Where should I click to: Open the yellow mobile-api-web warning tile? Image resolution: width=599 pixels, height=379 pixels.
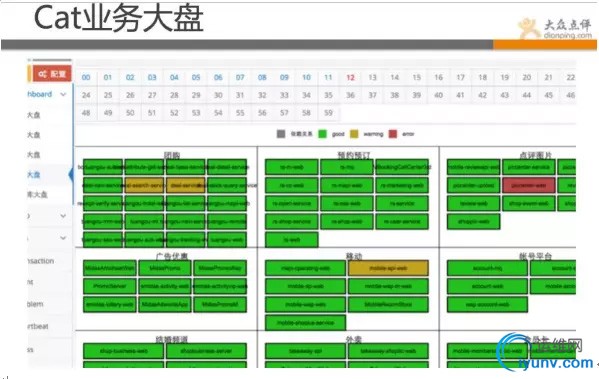tap(388, 268)
